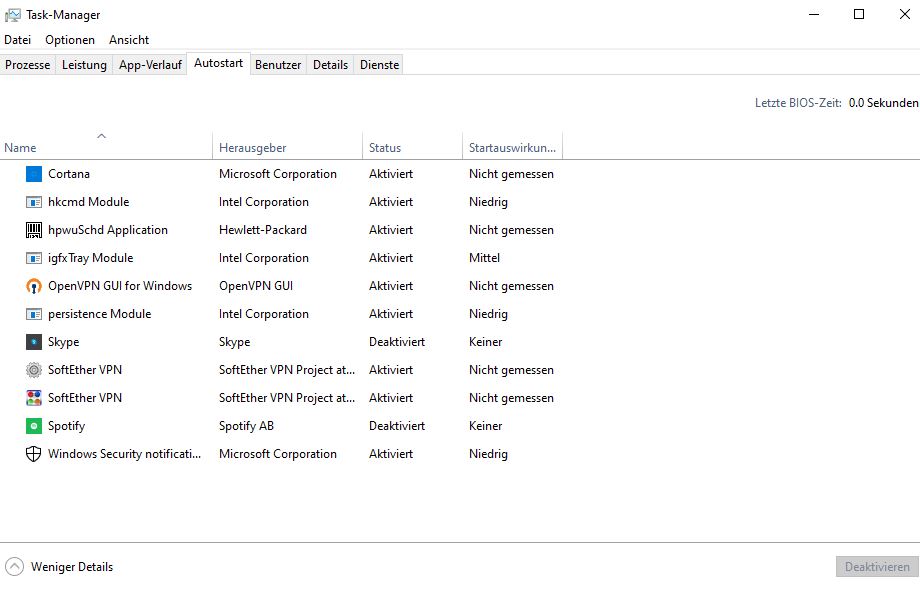The height and width of the screenshot is (589, 920).
Task: Maximize the Task-Manager window
Action: [859, 14]
